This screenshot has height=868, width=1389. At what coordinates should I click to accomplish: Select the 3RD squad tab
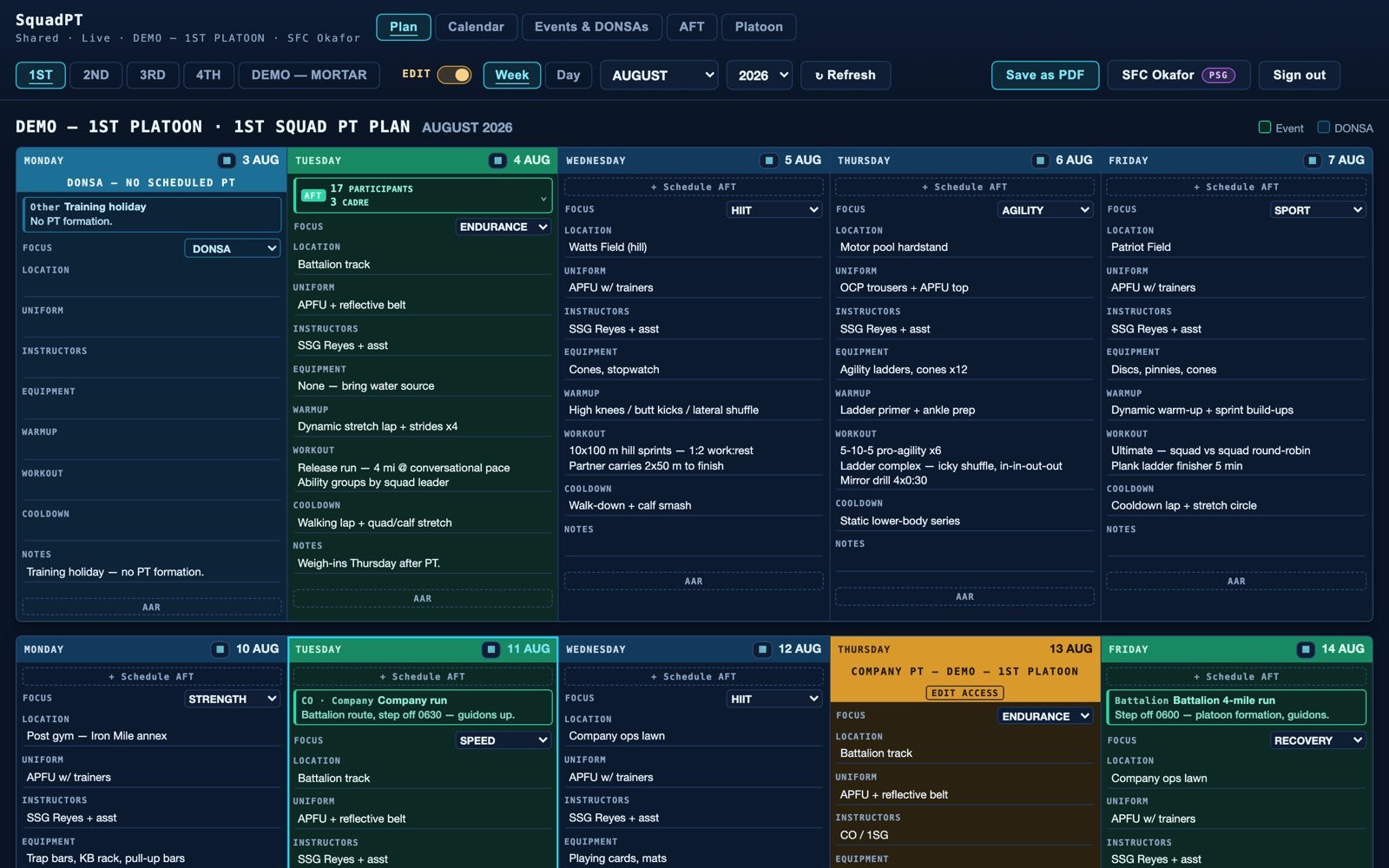coord(153,76)
